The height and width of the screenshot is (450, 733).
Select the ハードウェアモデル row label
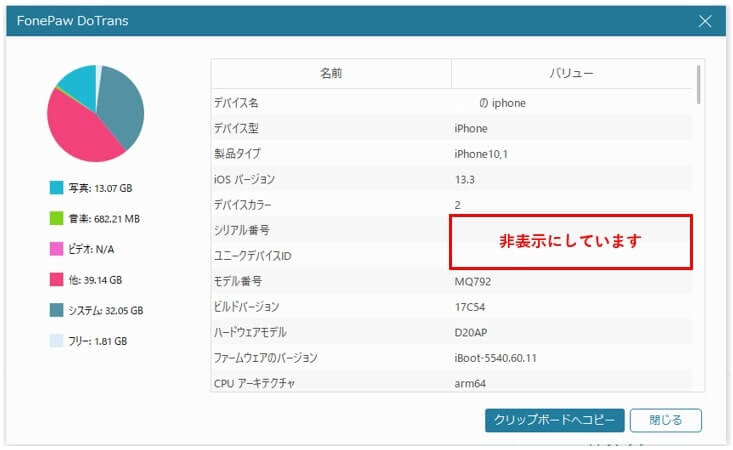pyautogui.click(x=250, y=332)
